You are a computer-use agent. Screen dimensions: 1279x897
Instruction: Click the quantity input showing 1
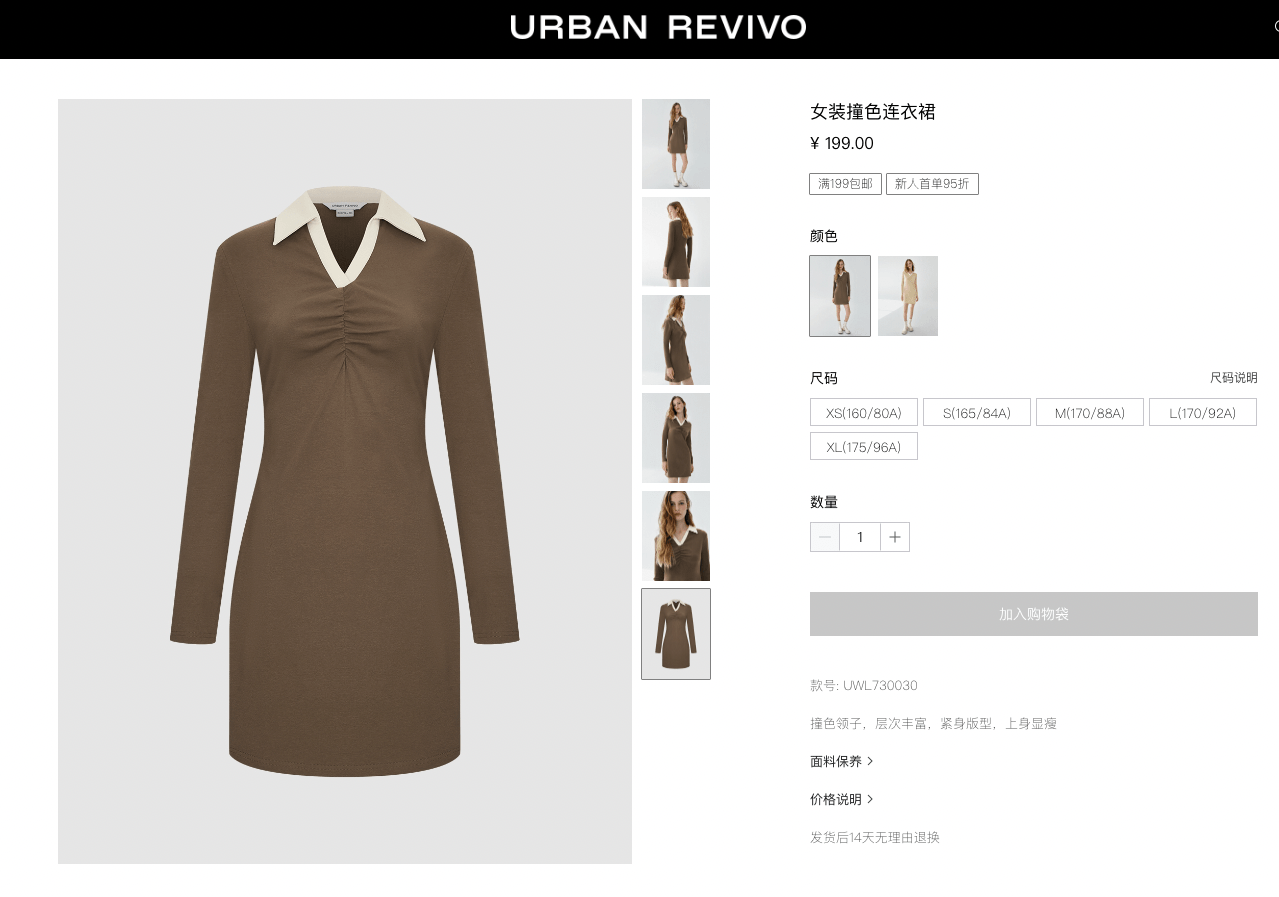[860, 537]
